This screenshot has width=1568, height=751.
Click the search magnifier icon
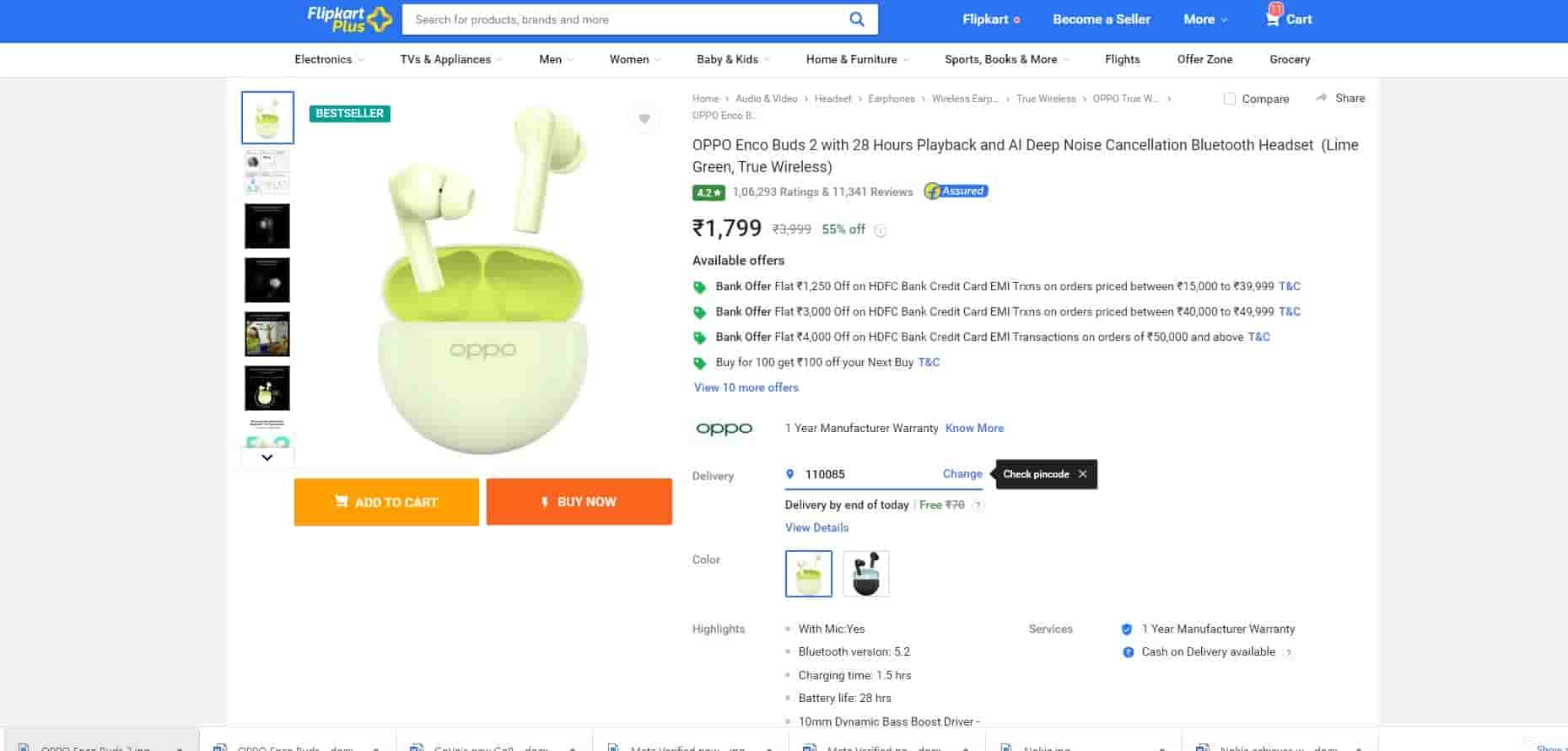tap(856, 19)
